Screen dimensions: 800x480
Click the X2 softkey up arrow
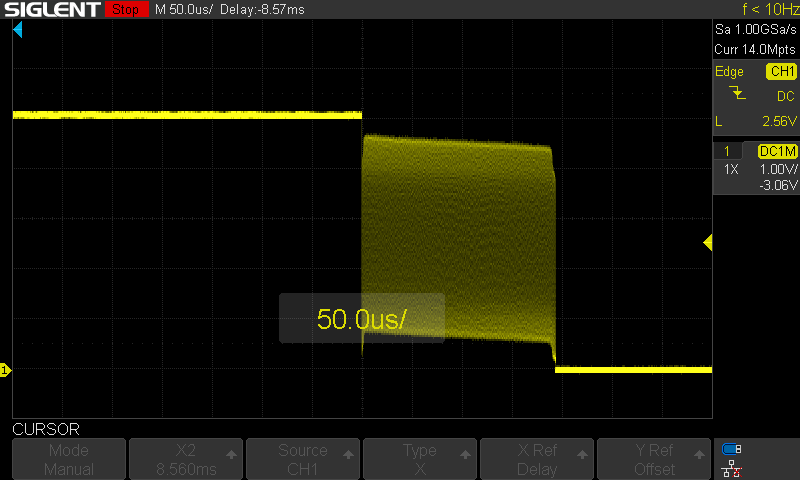(x=231, y=454)
